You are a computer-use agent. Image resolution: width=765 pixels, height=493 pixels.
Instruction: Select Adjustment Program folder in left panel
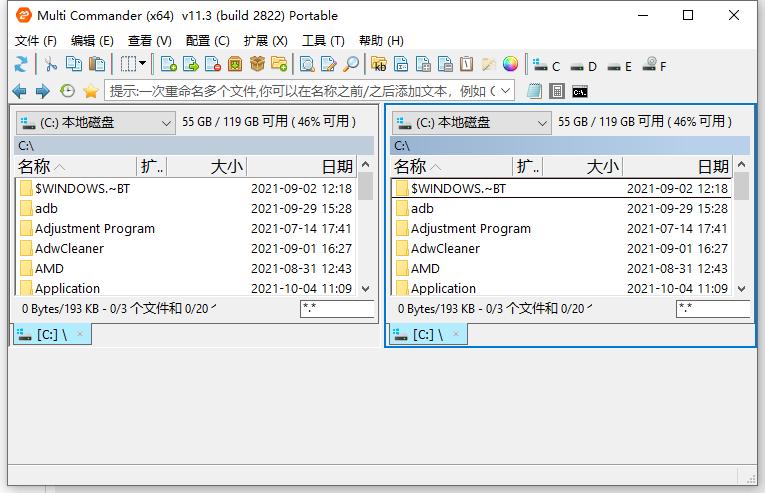tap(186, 228)
